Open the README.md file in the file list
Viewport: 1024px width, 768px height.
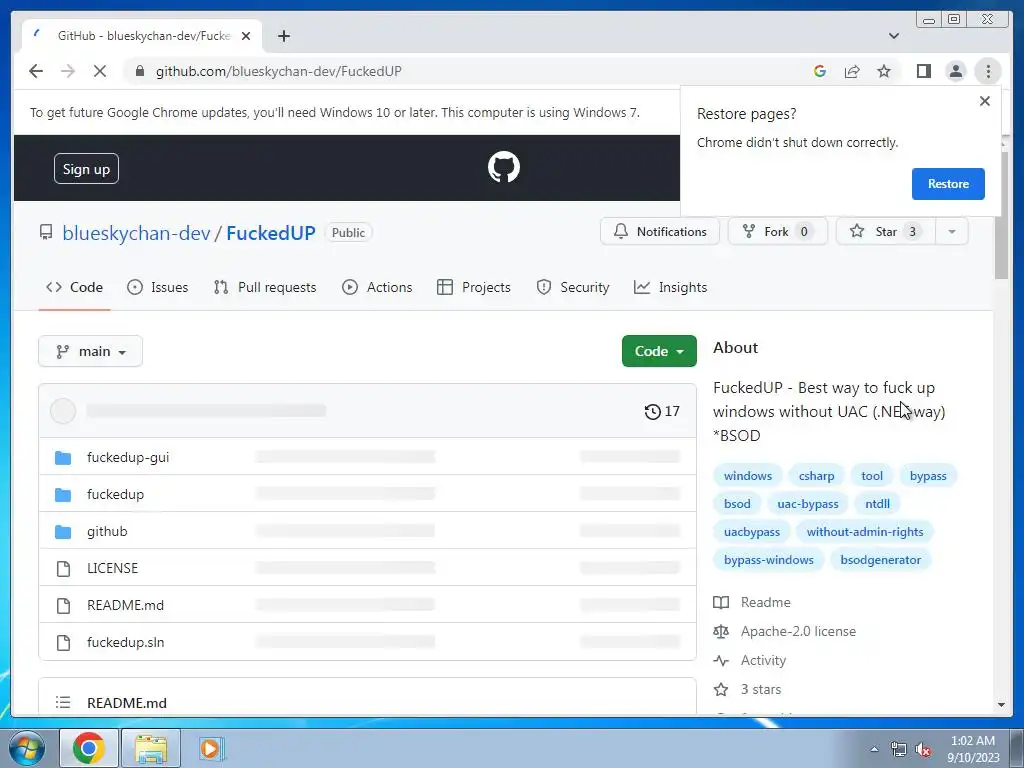(x=125, y=605)
